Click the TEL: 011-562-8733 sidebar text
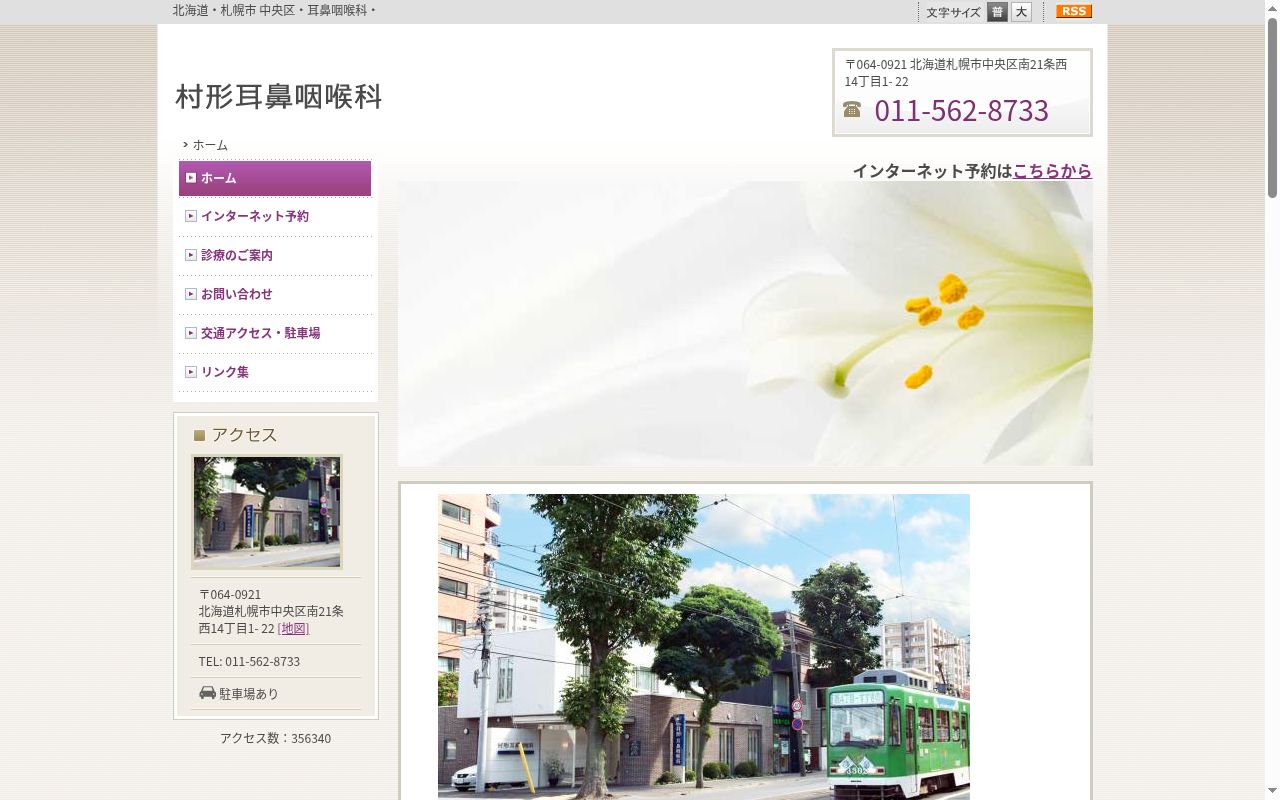 (249, 661)
